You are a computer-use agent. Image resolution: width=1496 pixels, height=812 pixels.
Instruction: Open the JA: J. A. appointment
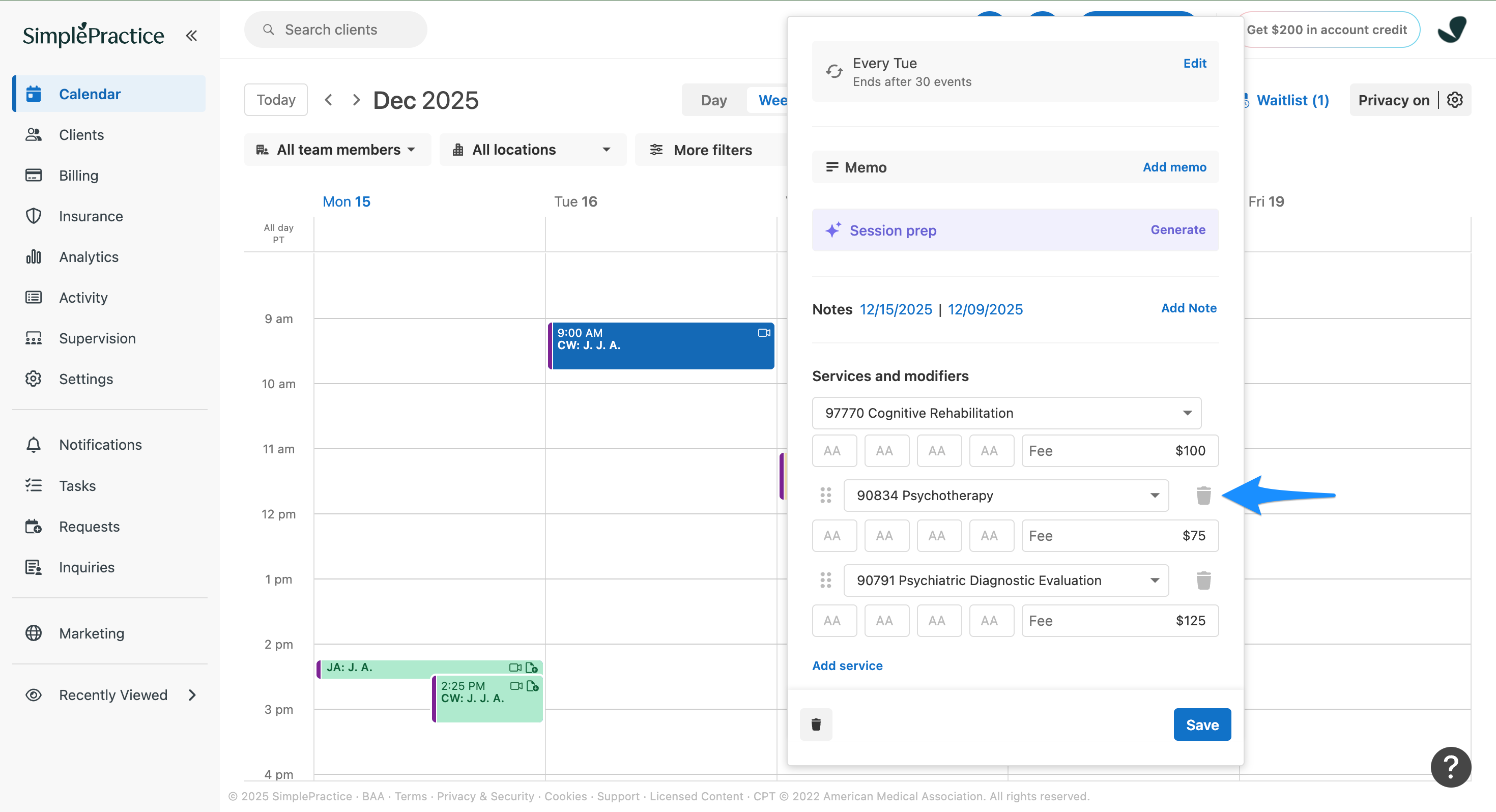coord(430,668)
